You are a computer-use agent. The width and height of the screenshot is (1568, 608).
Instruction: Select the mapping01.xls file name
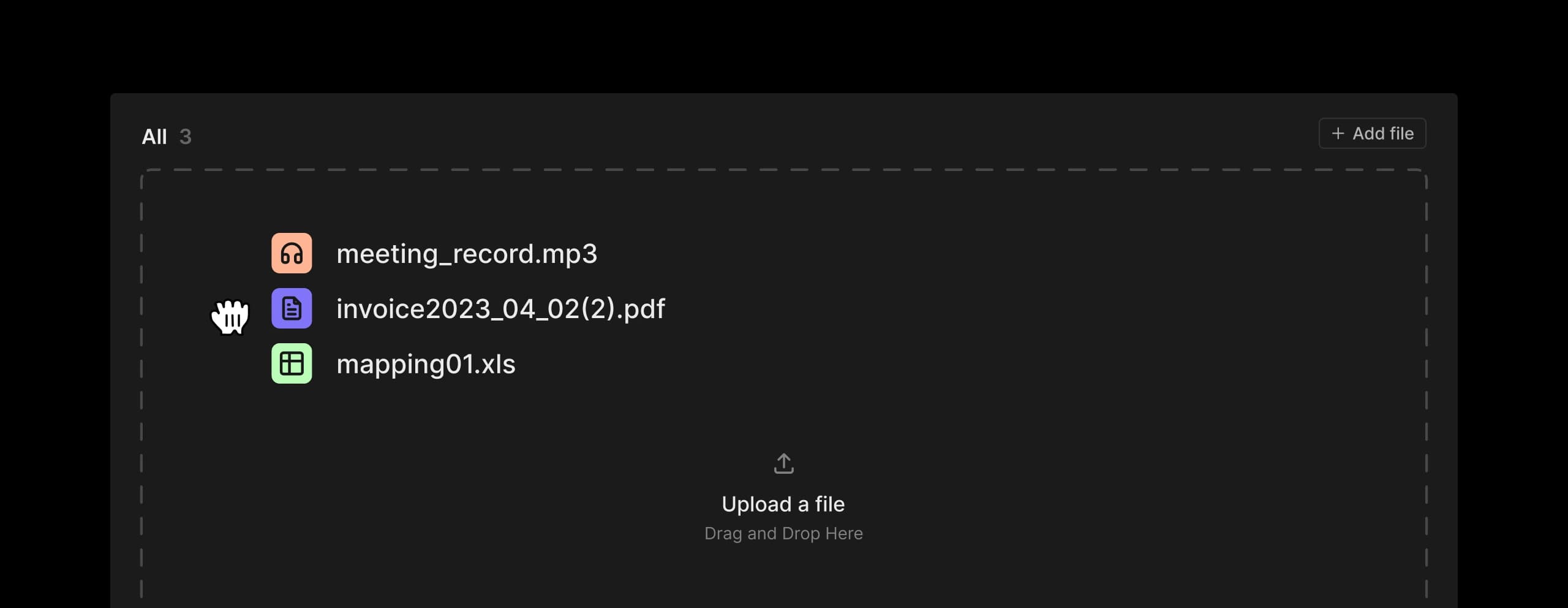coord(426,364)
